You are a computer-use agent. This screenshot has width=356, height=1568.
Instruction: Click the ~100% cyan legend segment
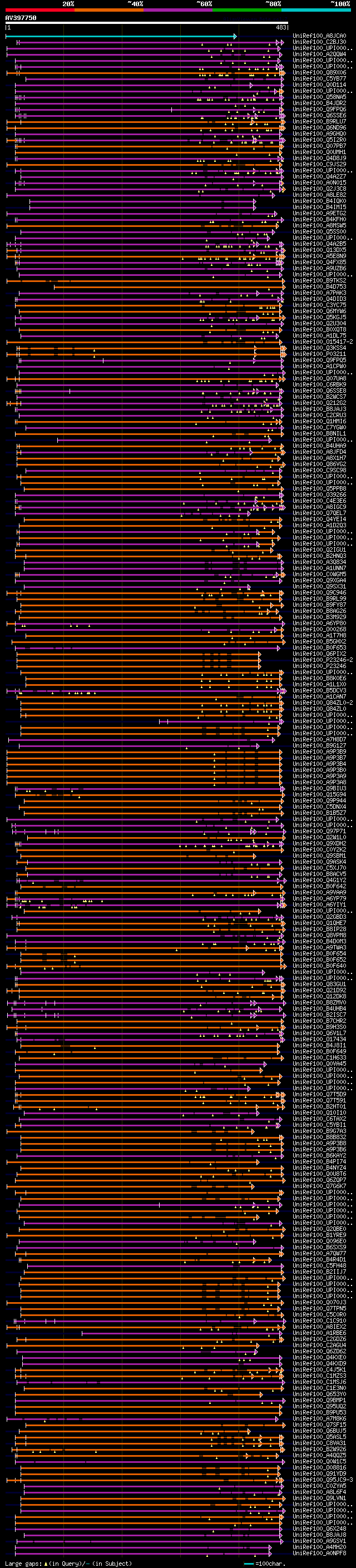[316, 10]
